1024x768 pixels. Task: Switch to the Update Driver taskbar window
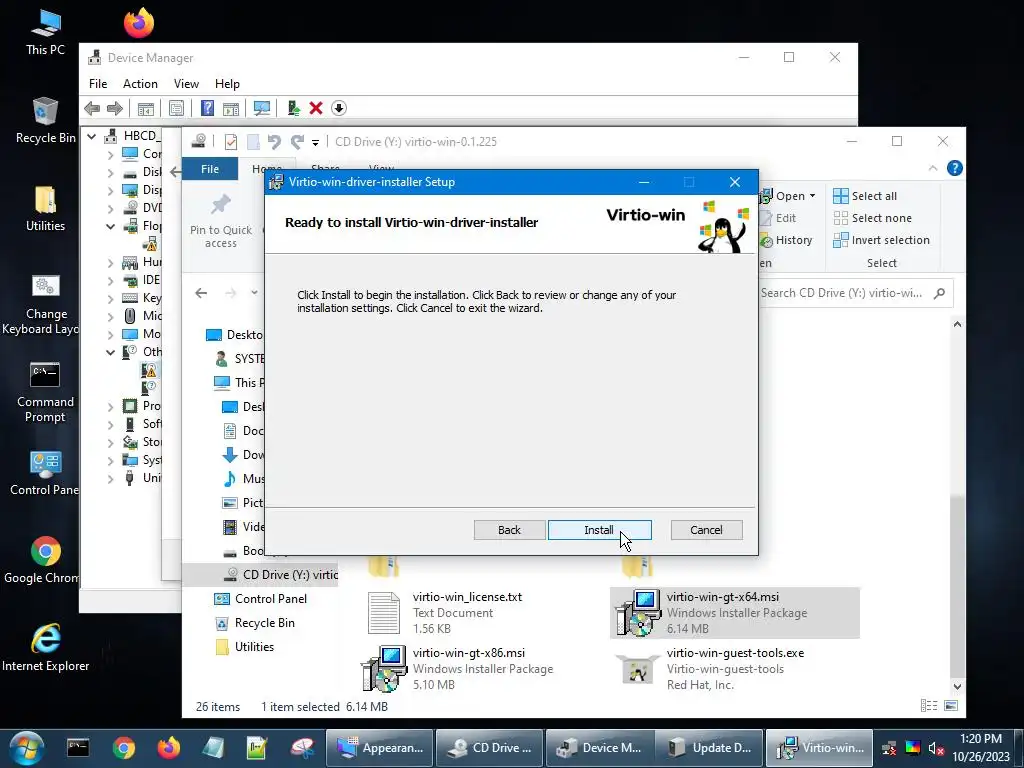tap(709, 748)
